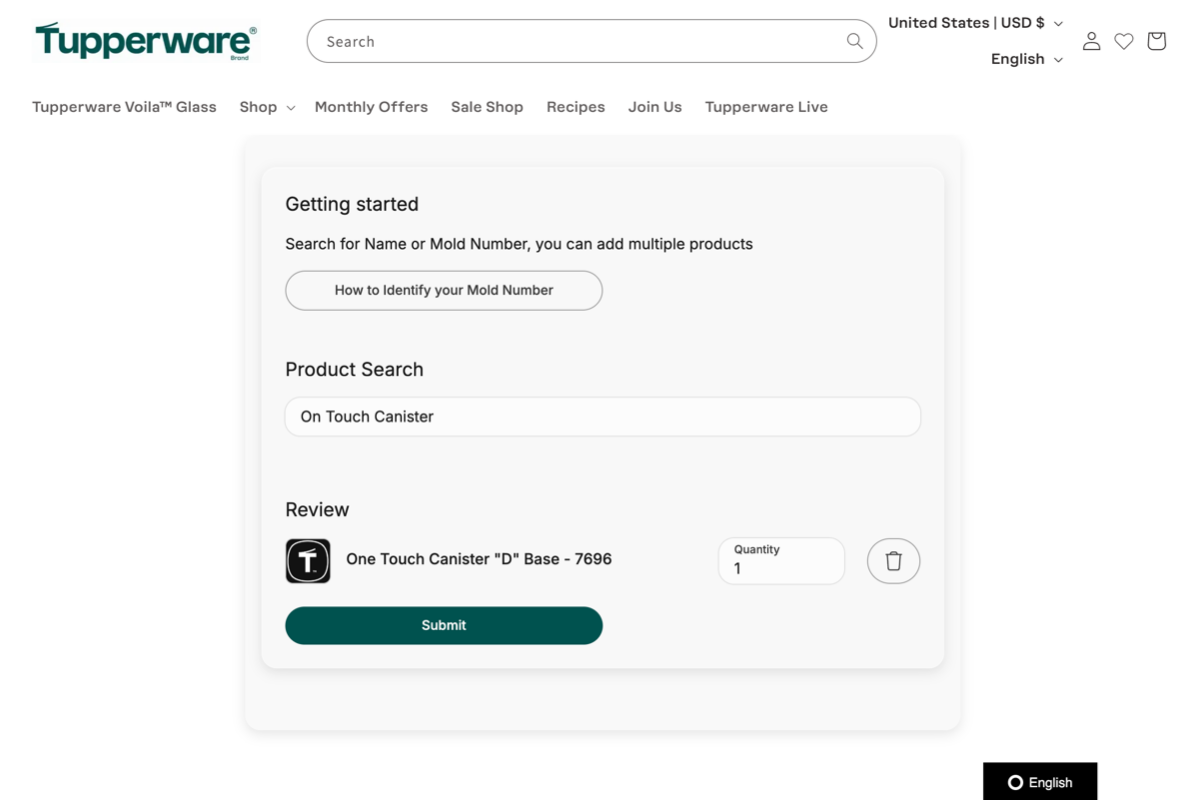Click the Tupperware logo
Viewport: 1200px width, 800px height.
(x=146, y=42)
